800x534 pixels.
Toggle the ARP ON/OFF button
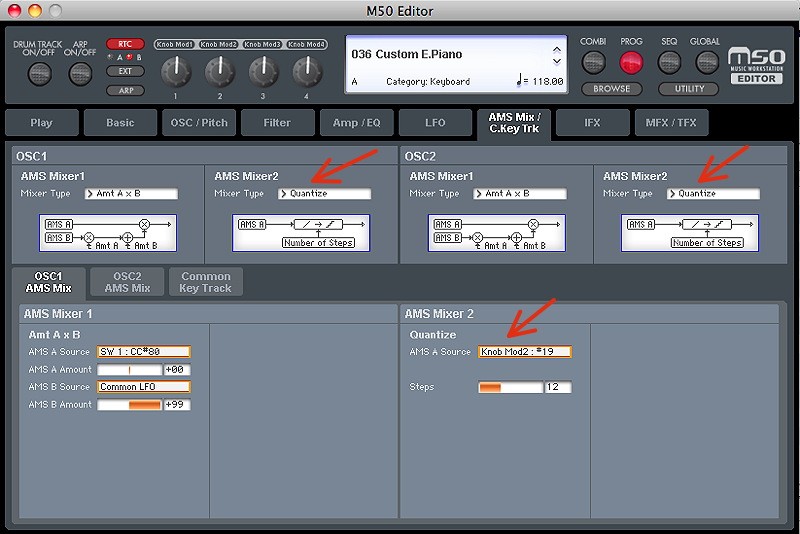coord(80,74)
